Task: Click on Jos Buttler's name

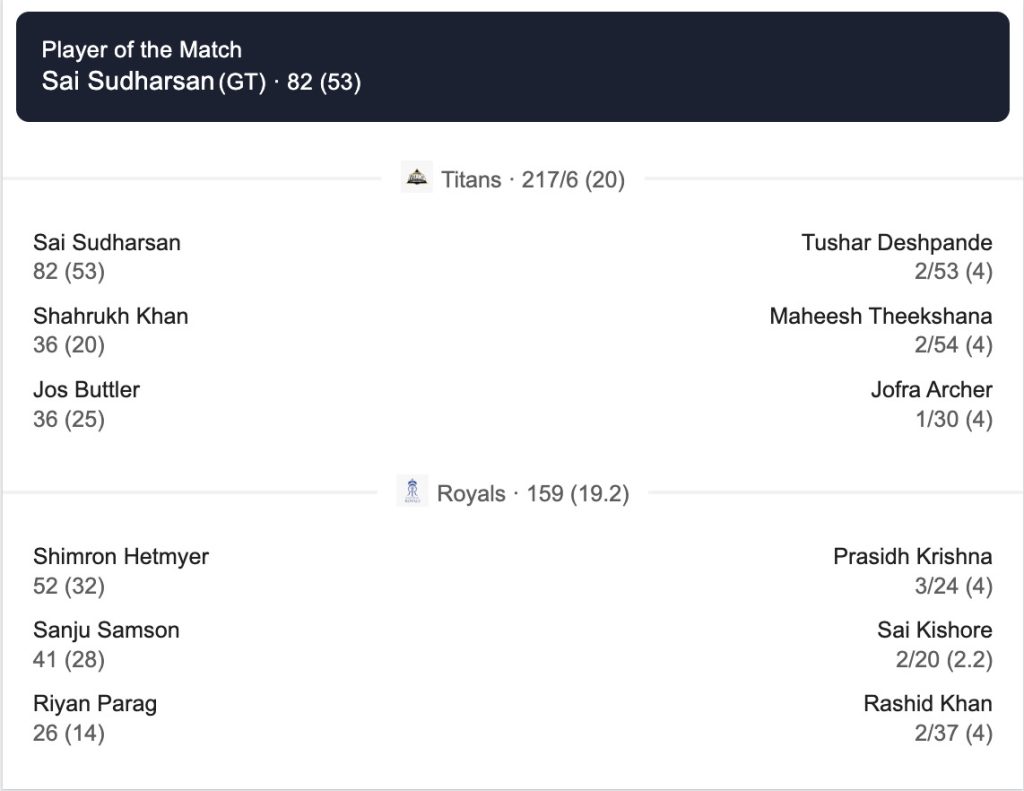Action: click(86, 389)
